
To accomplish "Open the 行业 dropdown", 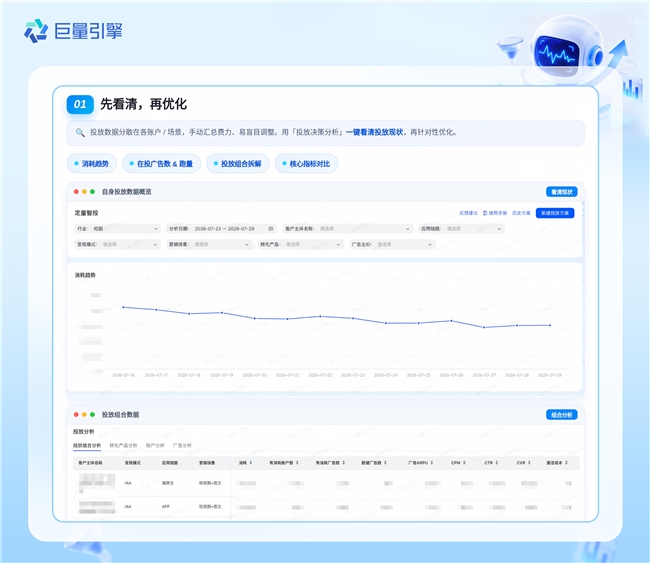I will (117, 228).
